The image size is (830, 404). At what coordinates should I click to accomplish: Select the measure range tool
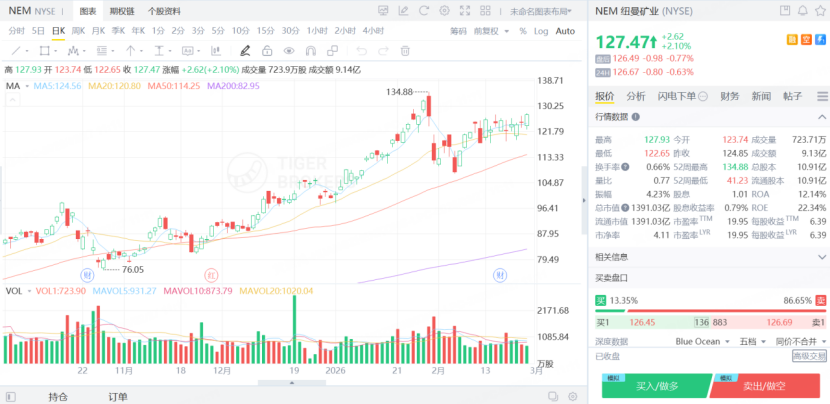(159, 51)
